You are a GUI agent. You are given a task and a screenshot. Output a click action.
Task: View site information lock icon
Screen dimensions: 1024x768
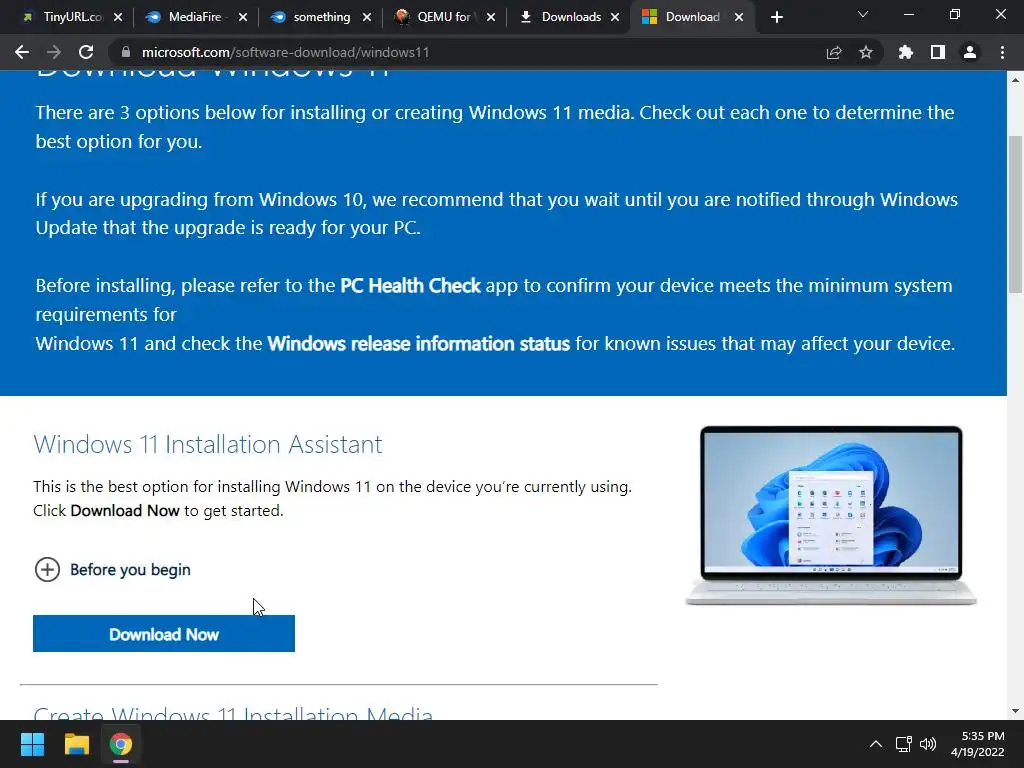tap(126, 52)
